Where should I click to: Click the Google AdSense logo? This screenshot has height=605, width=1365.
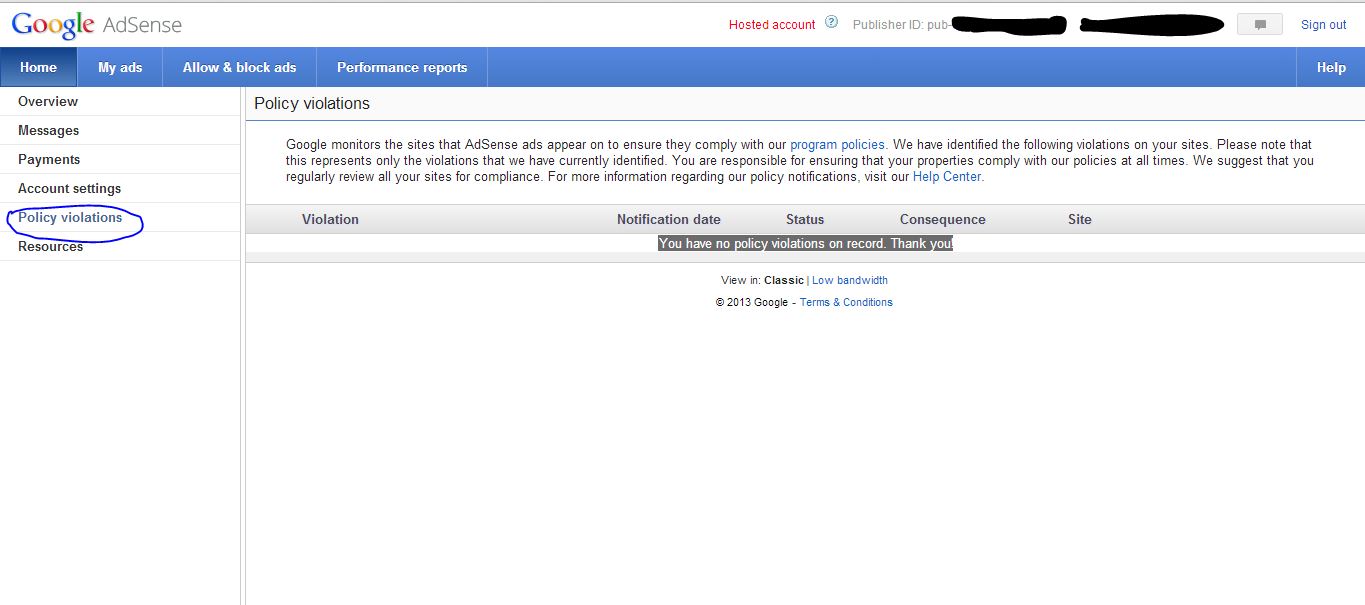click(95, 24)
